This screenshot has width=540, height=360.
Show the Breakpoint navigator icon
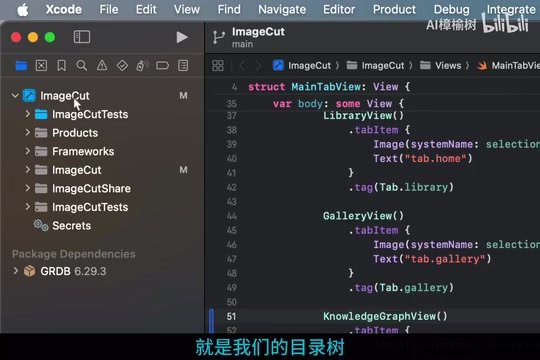[x=163, y=65]
